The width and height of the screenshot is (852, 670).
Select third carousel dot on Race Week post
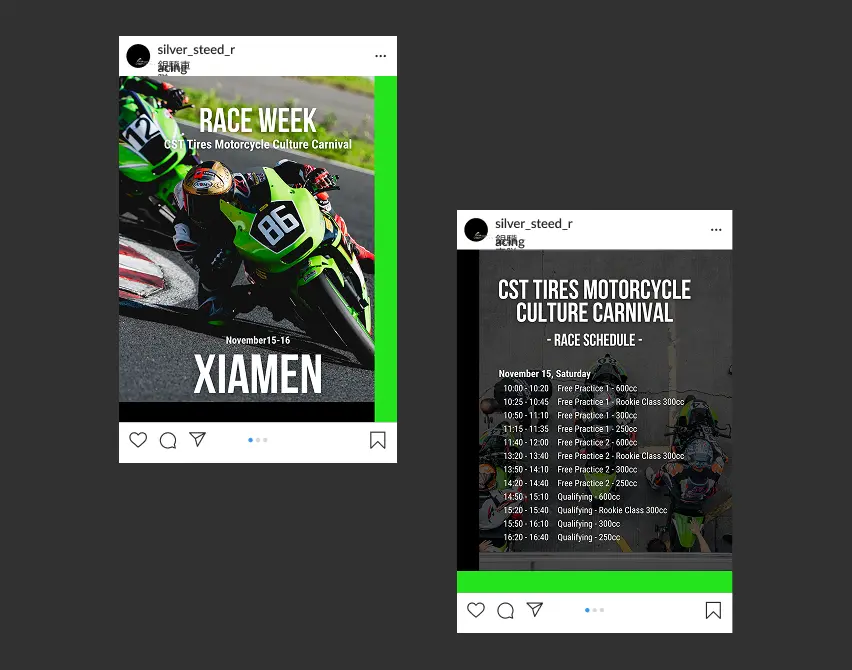click(x=265, y=440)
